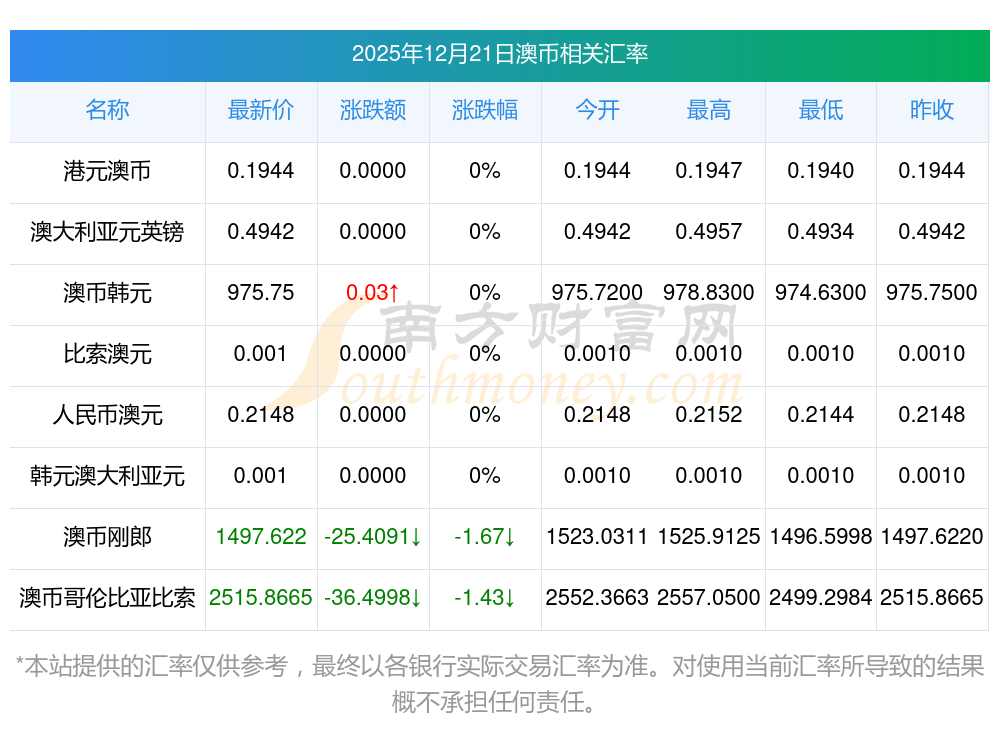Open the 澳大利亚元英镑 currency pair
This screenshot has width=1000, height=733.
pos(107,232)
